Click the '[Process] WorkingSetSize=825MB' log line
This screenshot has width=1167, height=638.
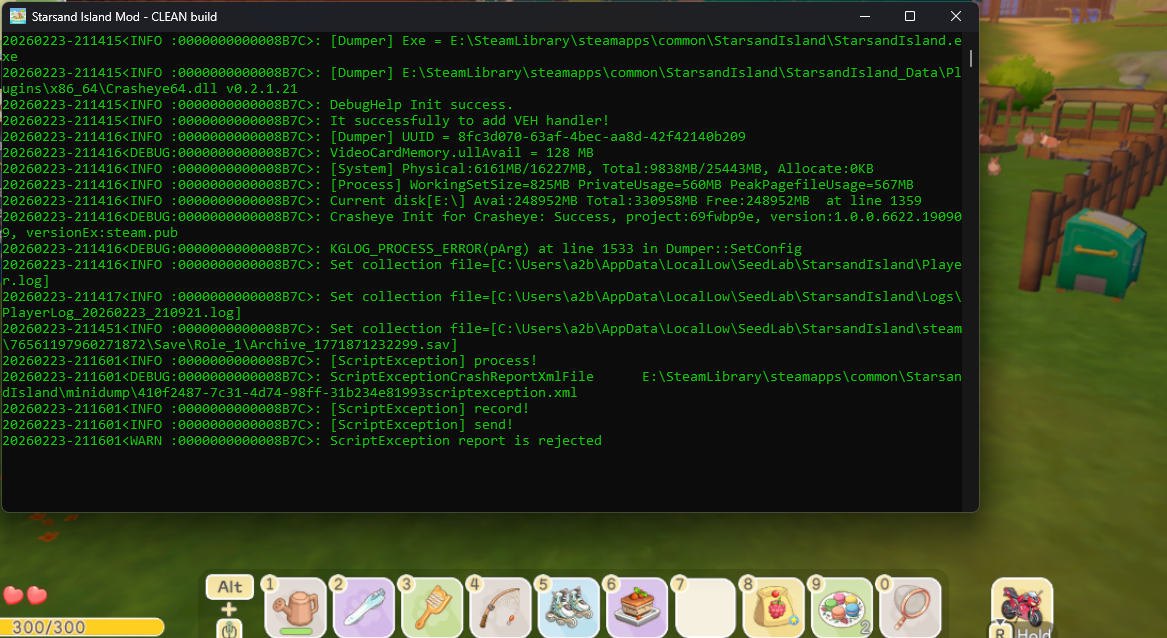click(x=458, y=185)
